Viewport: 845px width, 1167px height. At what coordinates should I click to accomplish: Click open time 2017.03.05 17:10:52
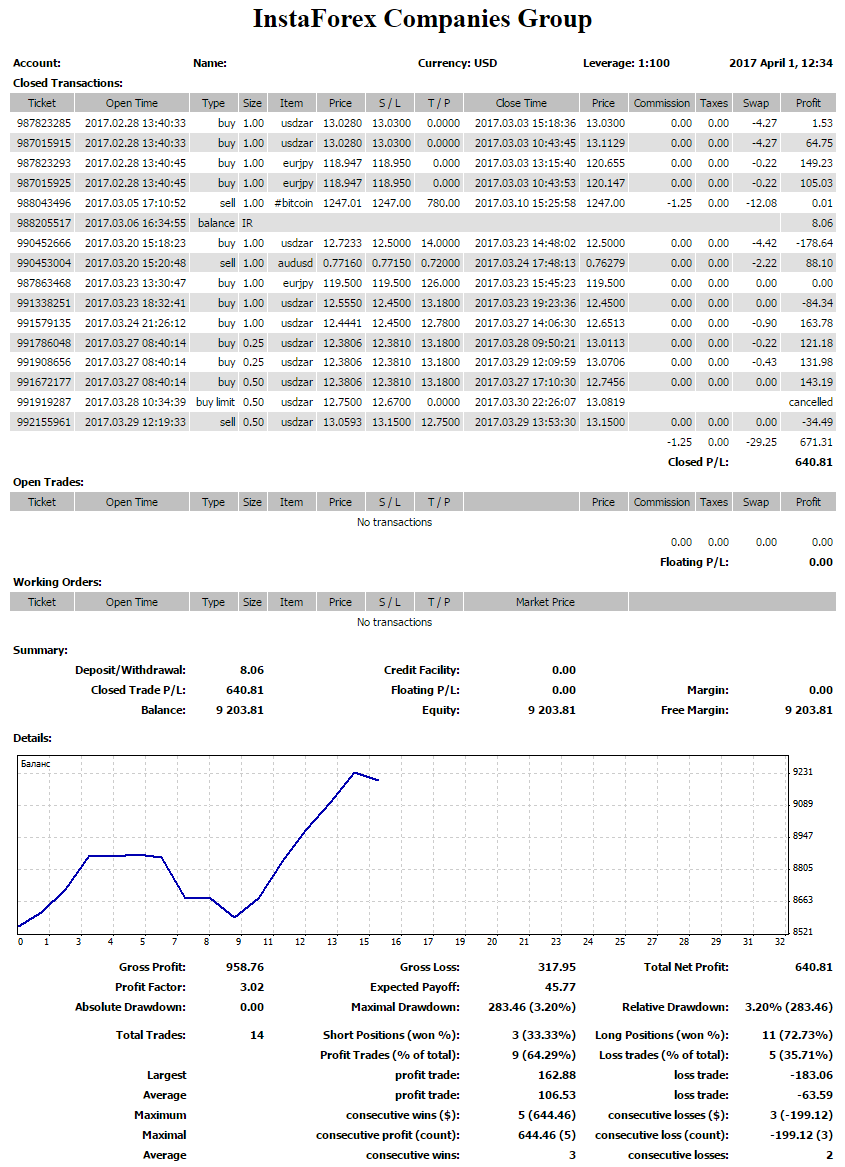[135, 203]
